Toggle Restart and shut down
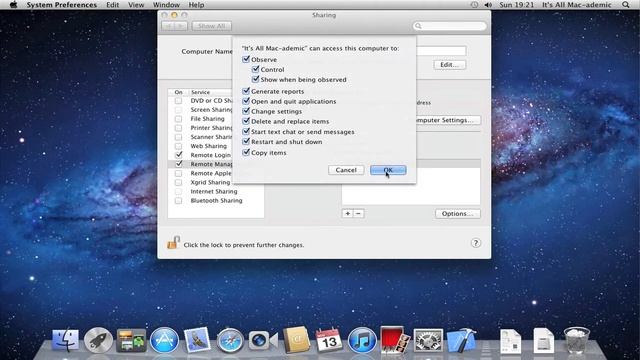 (x=246, y=142)
